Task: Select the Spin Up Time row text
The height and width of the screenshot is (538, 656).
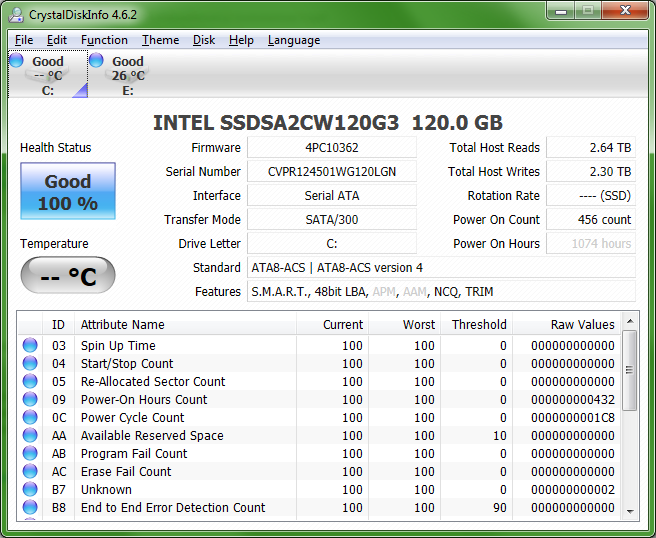Action: (118, 346)
